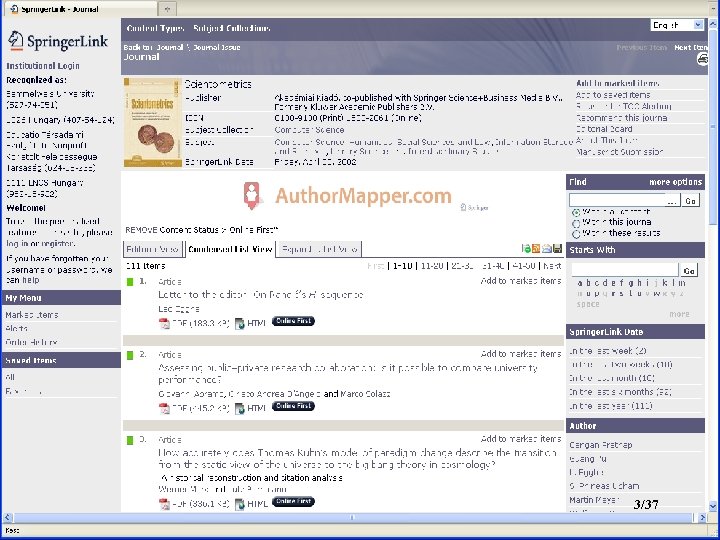Open results page 11-20

click(432, 266)
